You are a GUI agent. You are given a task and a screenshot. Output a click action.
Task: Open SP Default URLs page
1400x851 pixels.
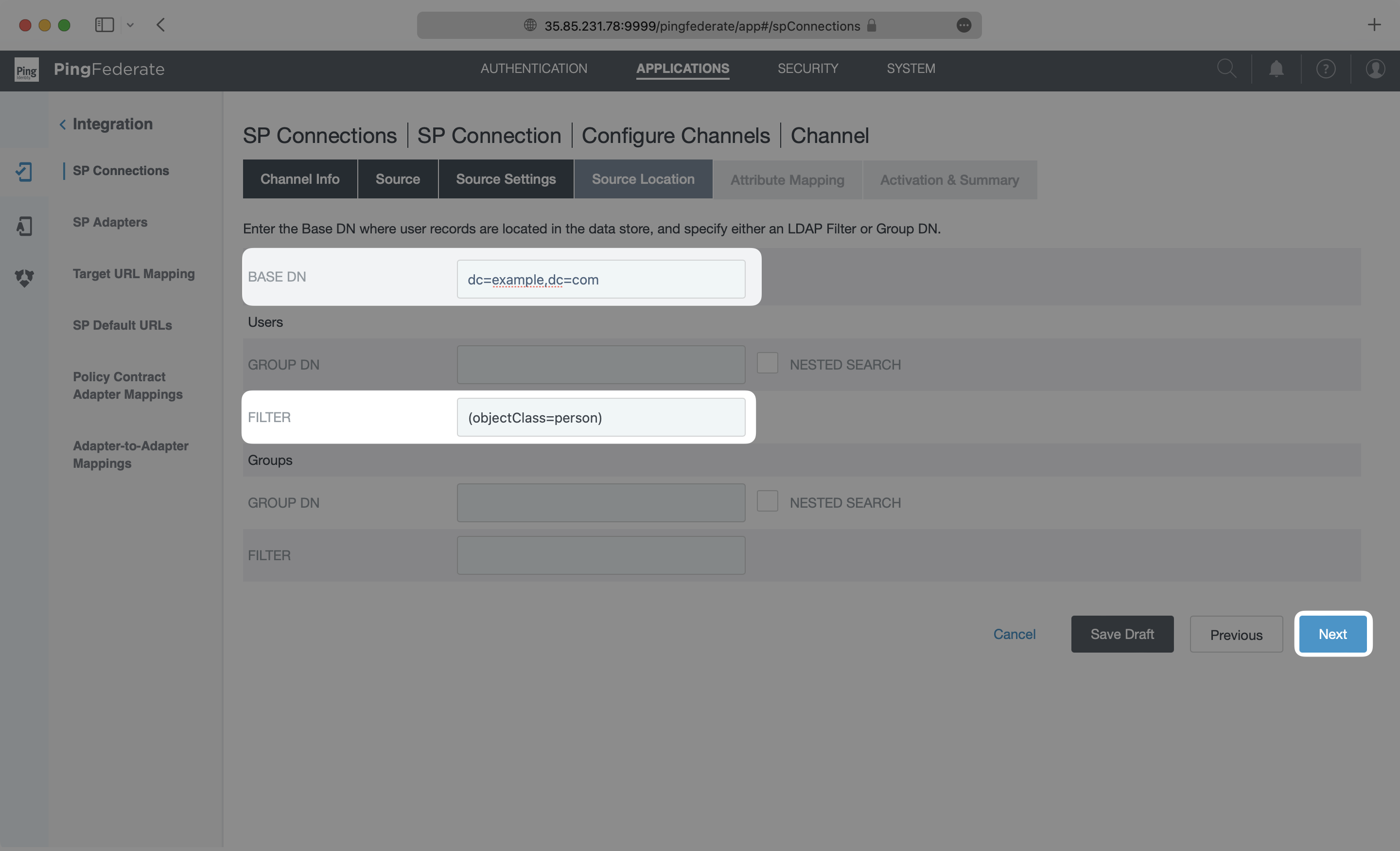tap(122, 325)
